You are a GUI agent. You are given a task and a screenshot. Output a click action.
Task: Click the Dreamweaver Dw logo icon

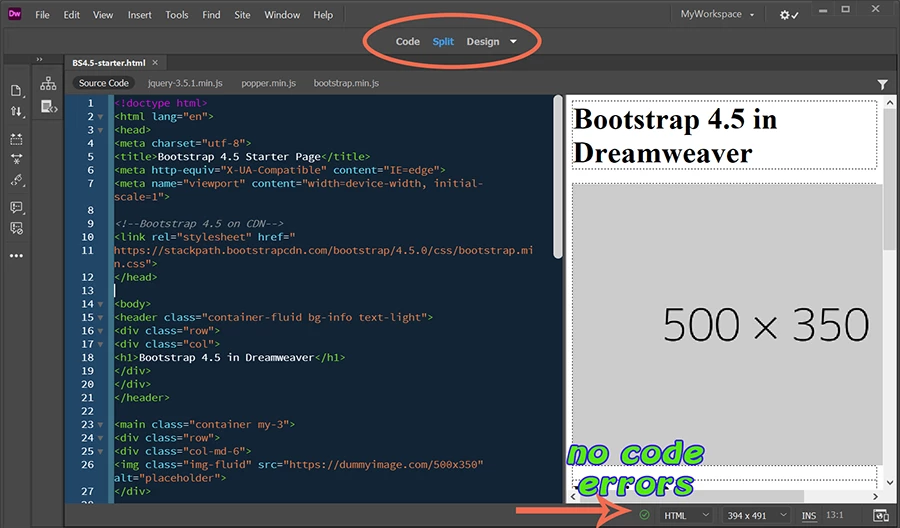(x=14, y=14)
